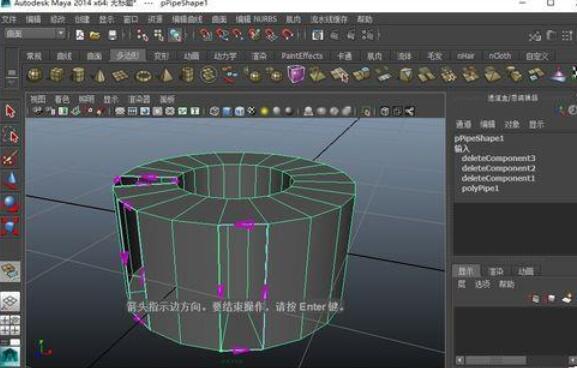The image size is (577, 368).
Task: Create a polygon pipe from shelf
Action: point(187,75)
